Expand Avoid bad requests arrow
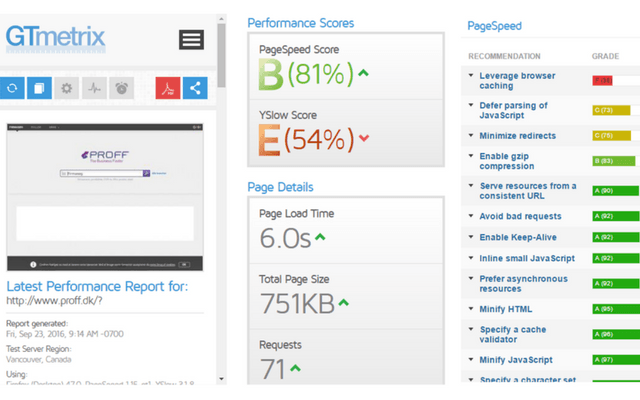The width and height of the screenshot is (640, 400). (x=471, y=216)
